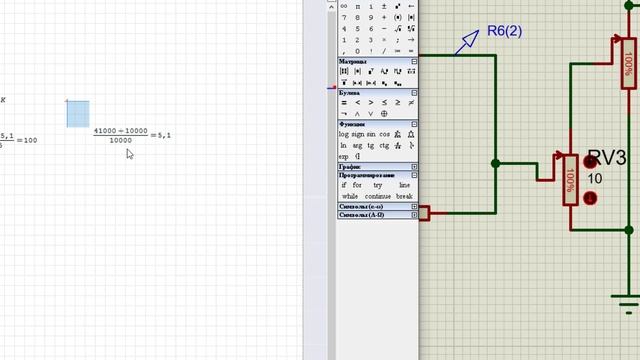
Task: Insert Boolean equals operator
Action: pyautogui.click(x=344, y=103)
